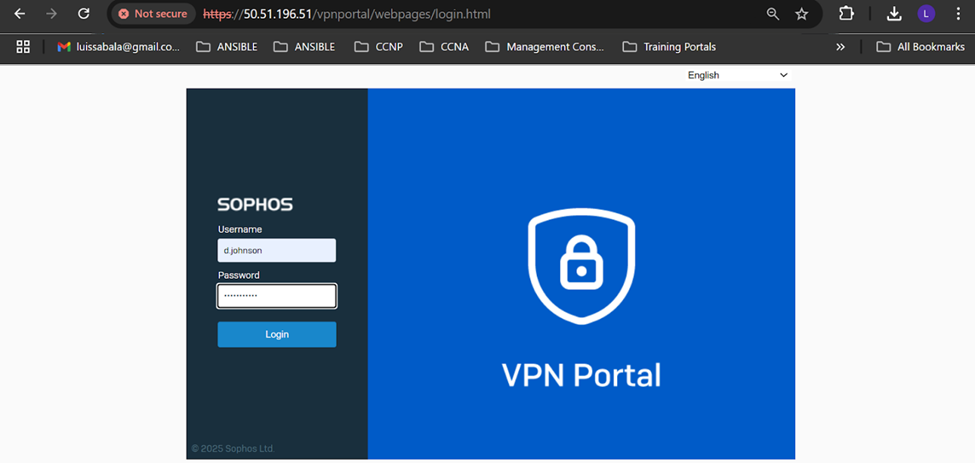
Task: Open the CCNA bookmark folder
Action: click(x=444, y=47)
